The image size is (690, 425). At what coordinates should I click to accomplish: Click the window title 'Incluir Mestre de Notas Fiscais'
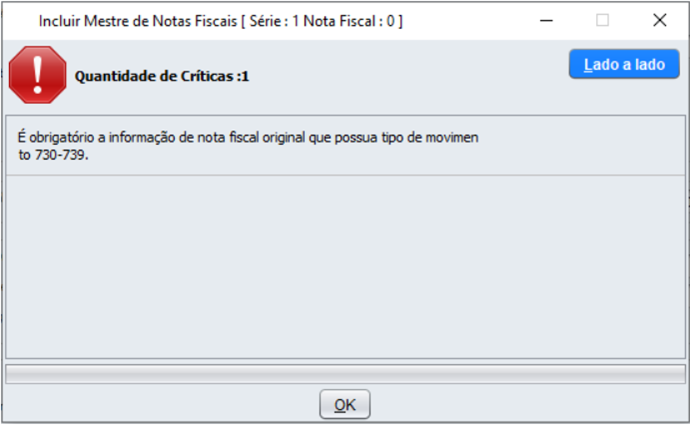coord(138,21)
